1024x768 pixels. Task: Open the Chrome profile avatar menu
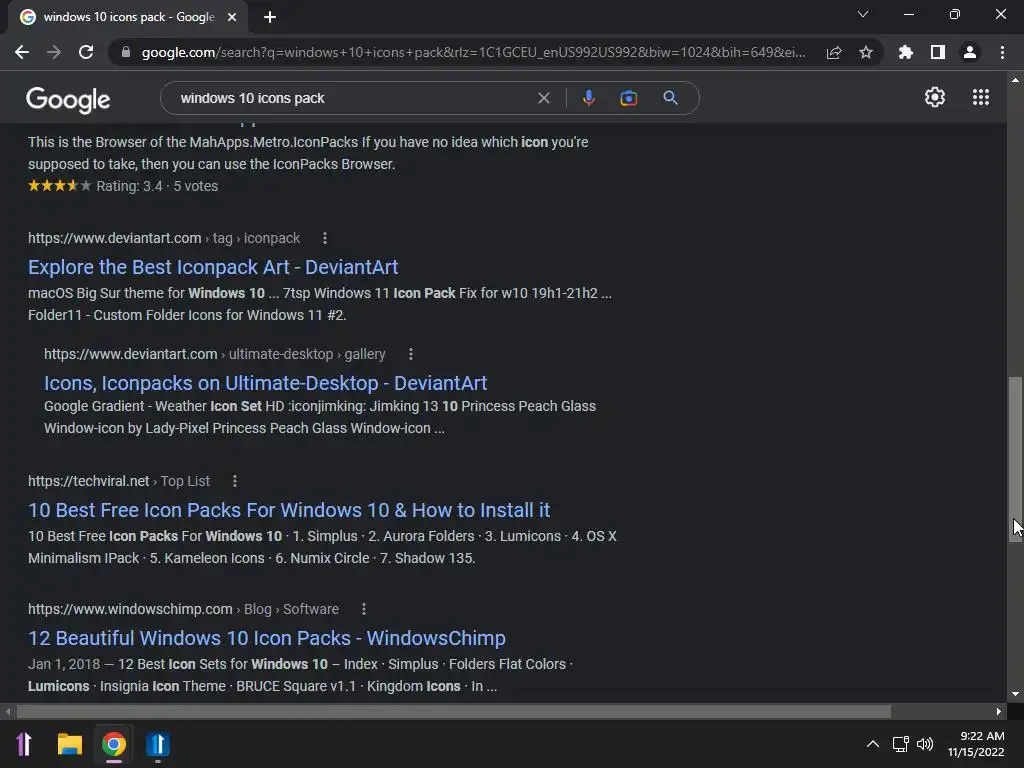970,52
